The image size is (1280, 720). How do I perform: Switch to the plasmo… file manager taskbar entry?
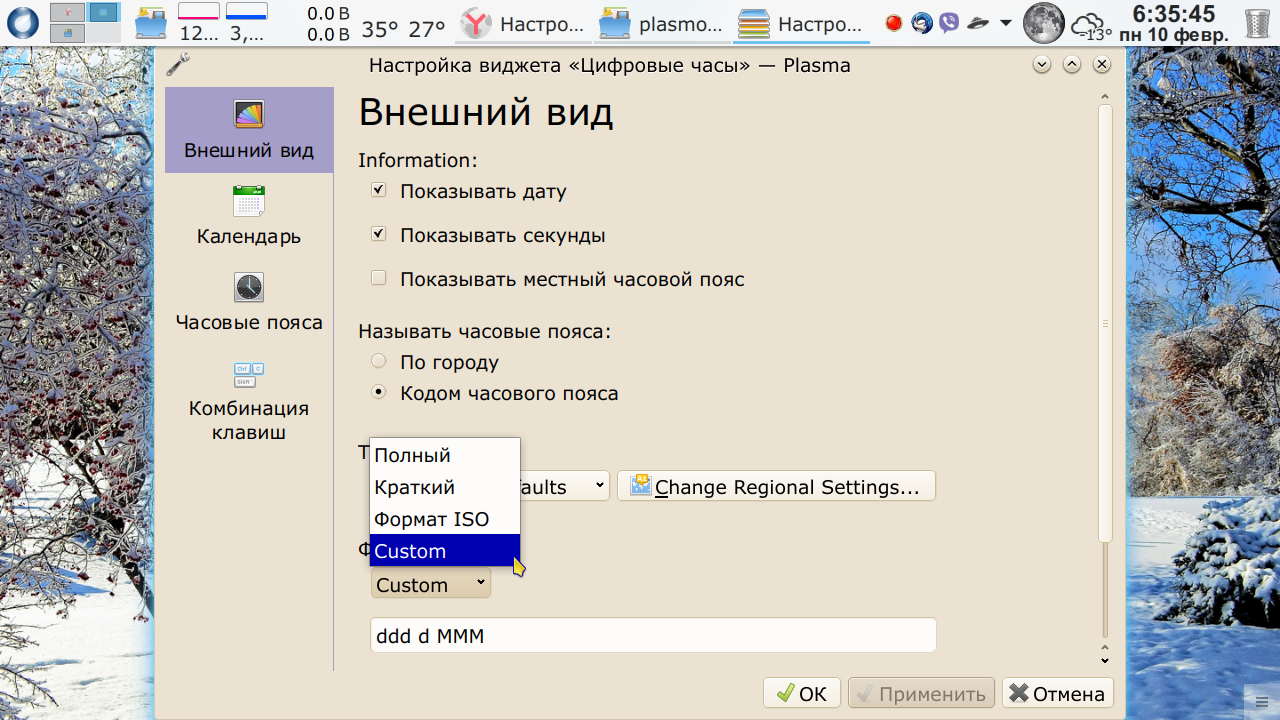[x=664, y=23]
